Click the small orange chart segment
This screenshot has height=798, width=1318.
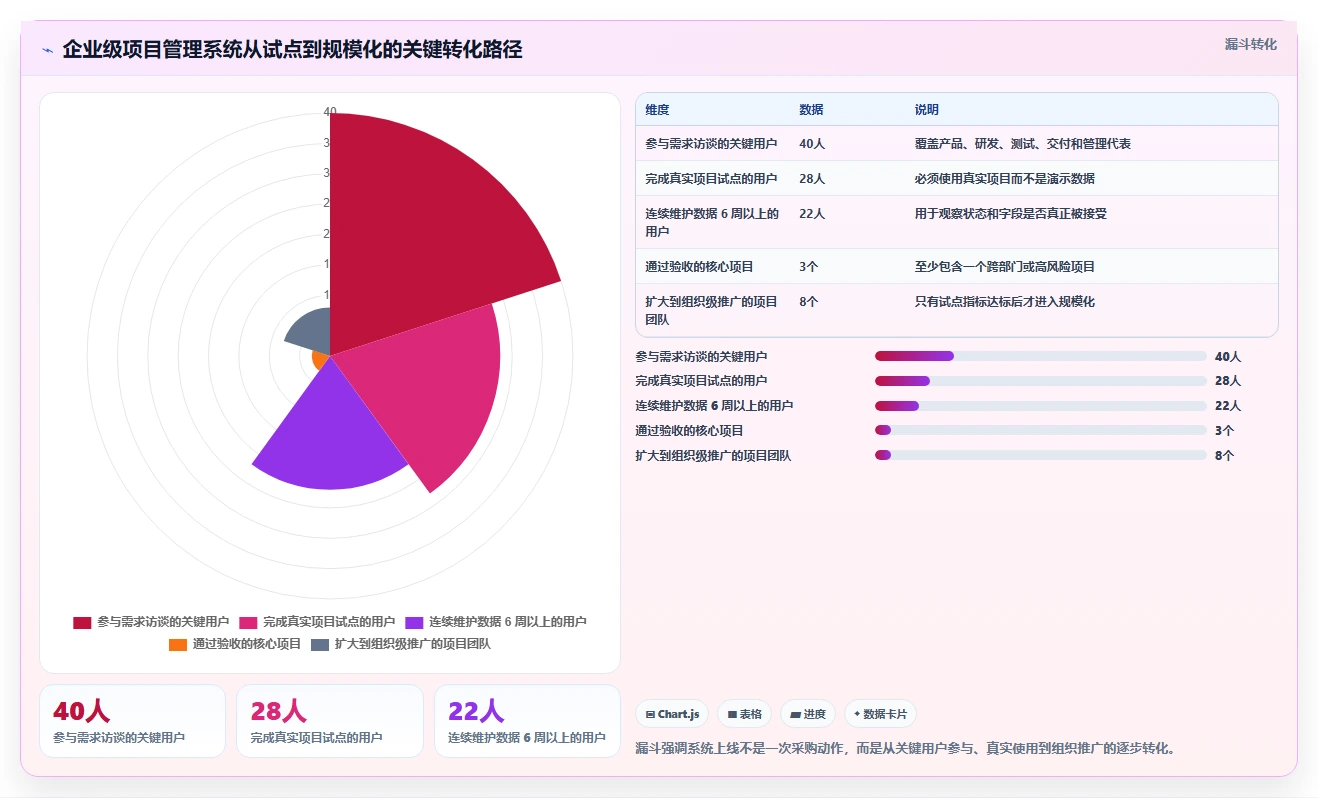321,358
